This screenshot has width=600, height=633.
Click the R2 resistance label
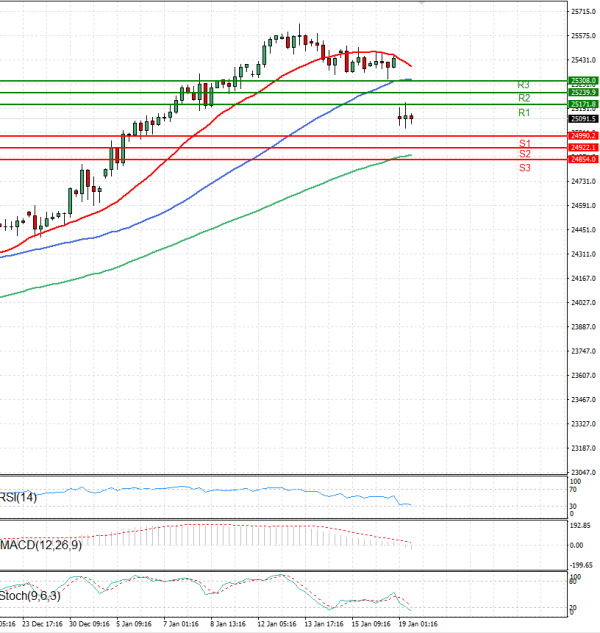point(523,98)
